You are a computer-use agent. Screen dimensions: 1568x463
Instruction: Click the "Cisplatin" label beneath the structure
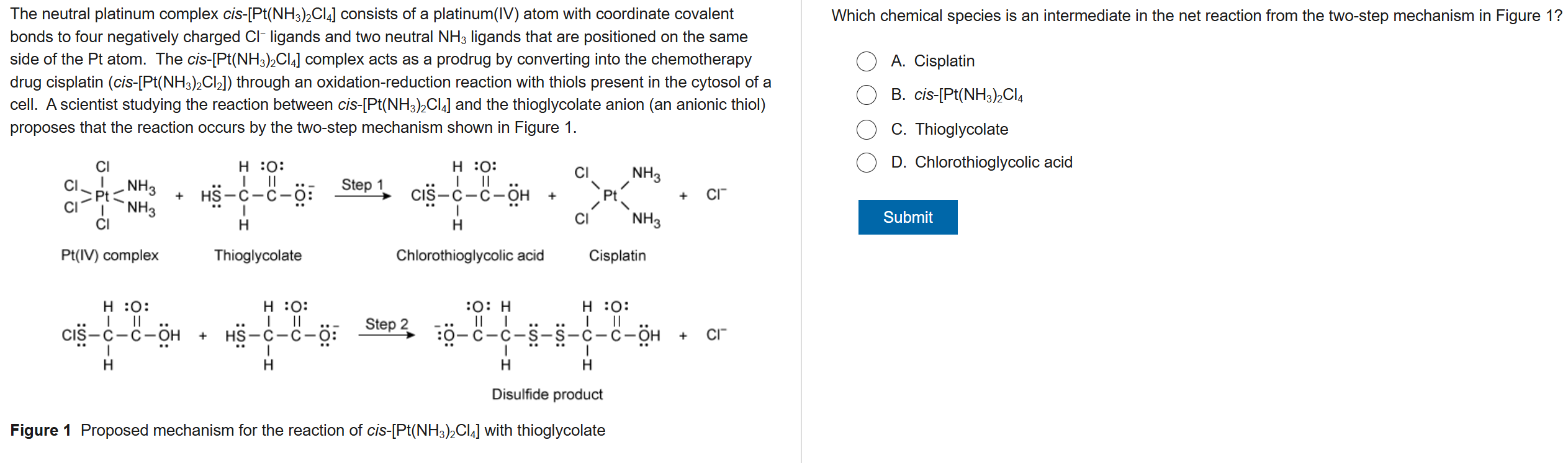point(617,256)
